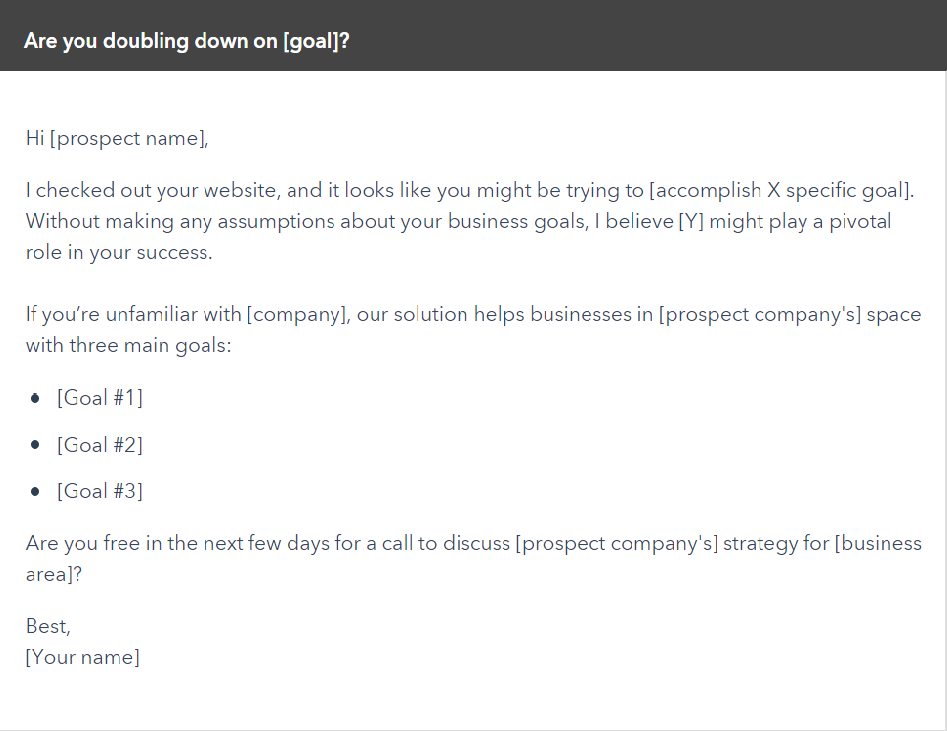Click the [prospect name] placeholder
The height and width of the screenshot is (731, 947).
pos(128,139)
